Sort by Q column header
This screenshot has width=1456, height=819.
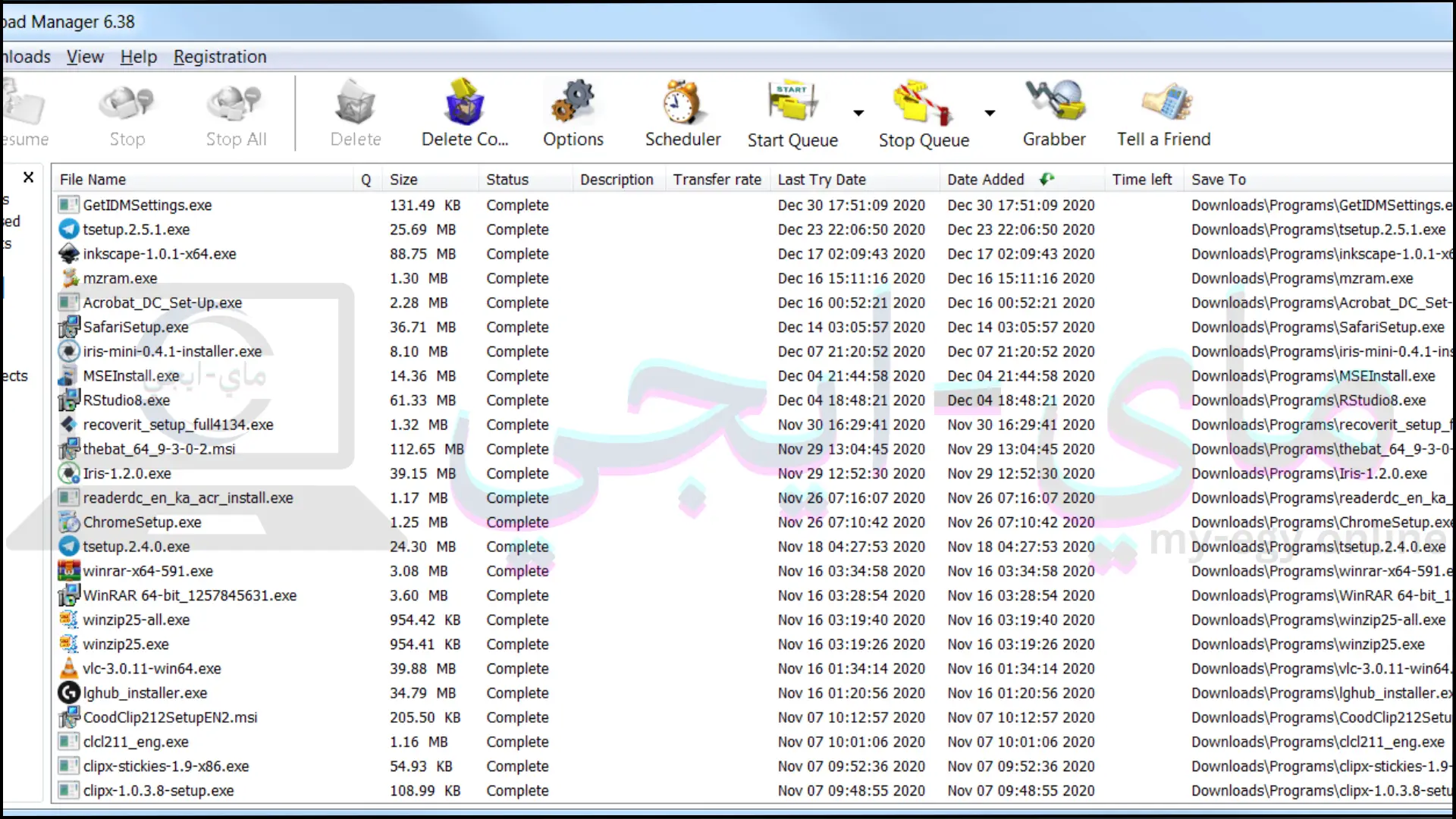(x=367, y=180)
